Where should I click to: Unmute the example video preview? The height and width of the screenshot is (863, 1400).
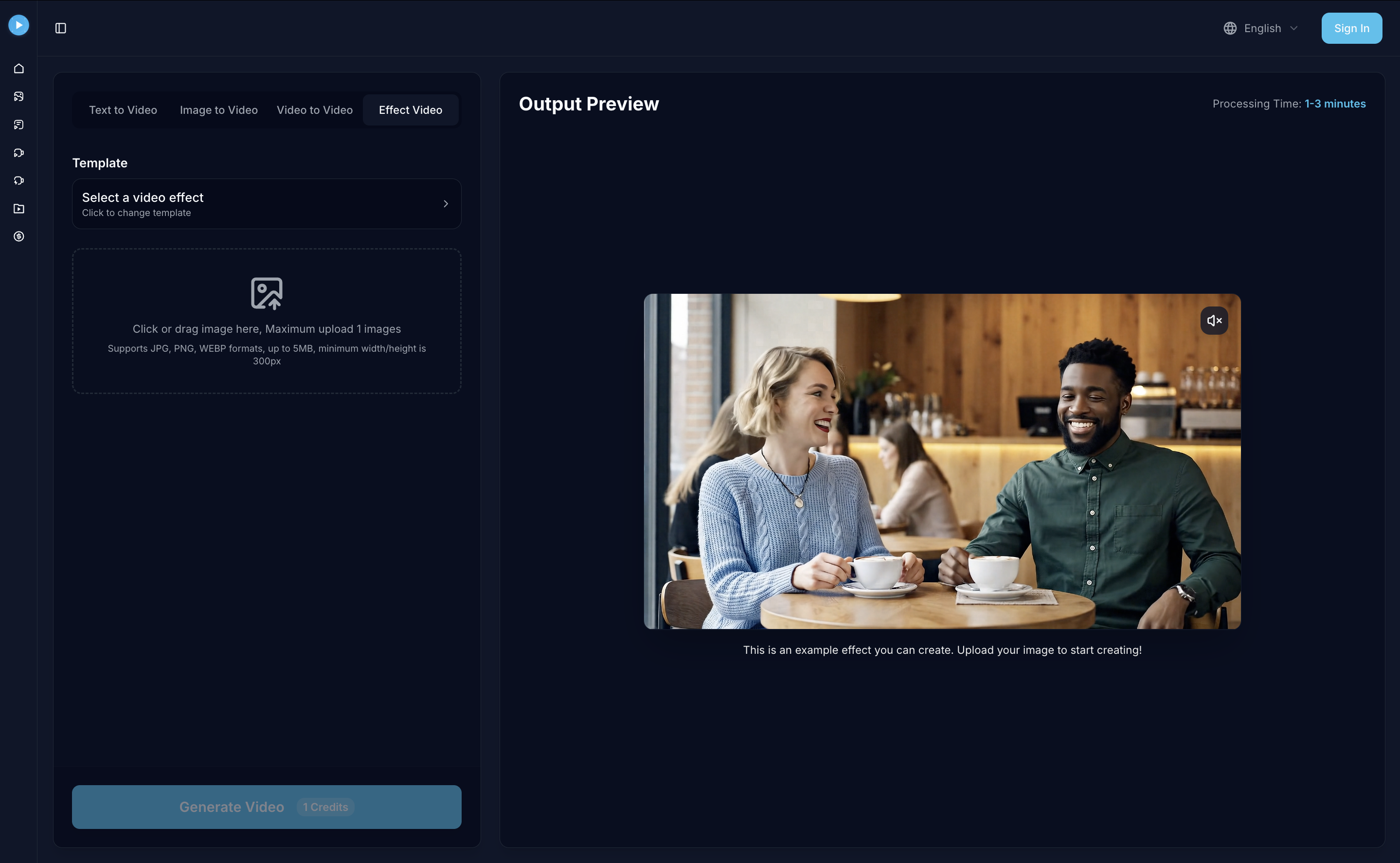coord(1213,320)
